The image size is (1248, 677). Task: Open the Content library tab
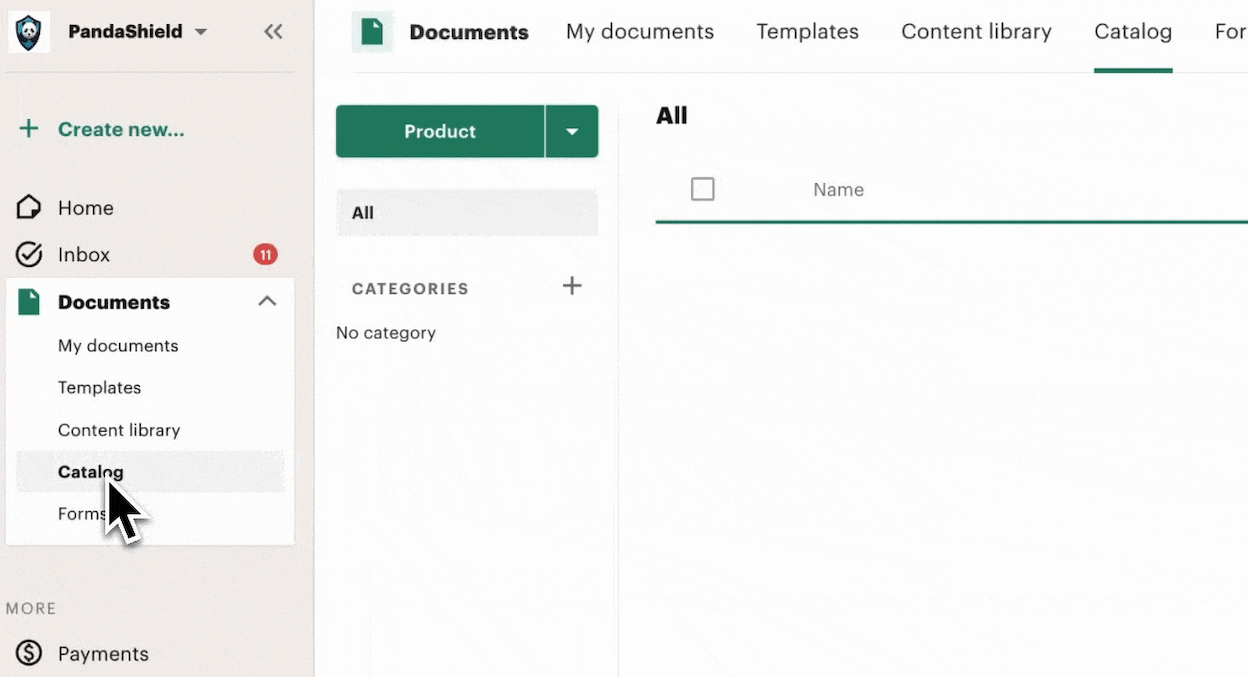coord(976,31)
